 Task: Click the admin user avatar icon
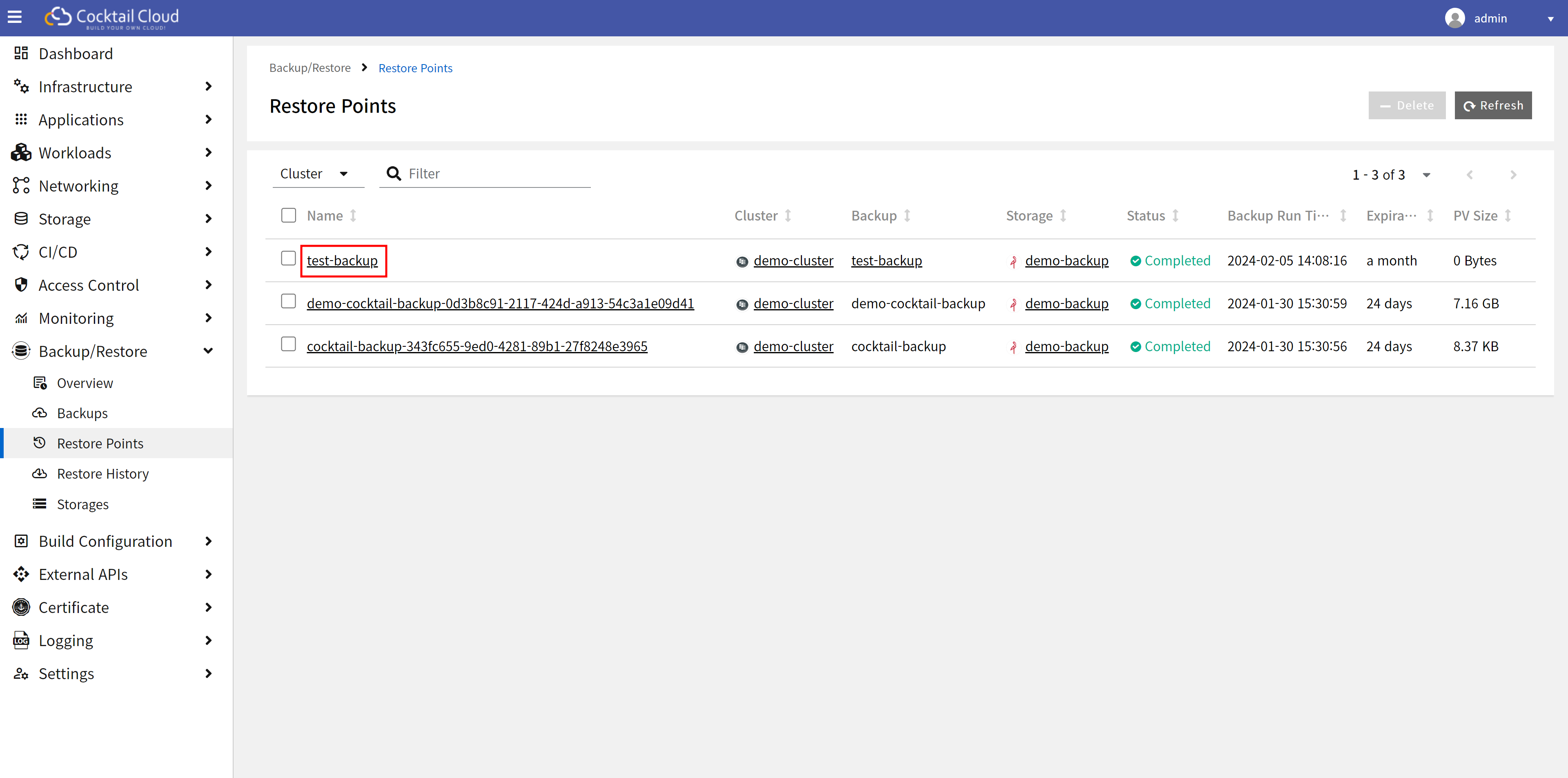1454,18
